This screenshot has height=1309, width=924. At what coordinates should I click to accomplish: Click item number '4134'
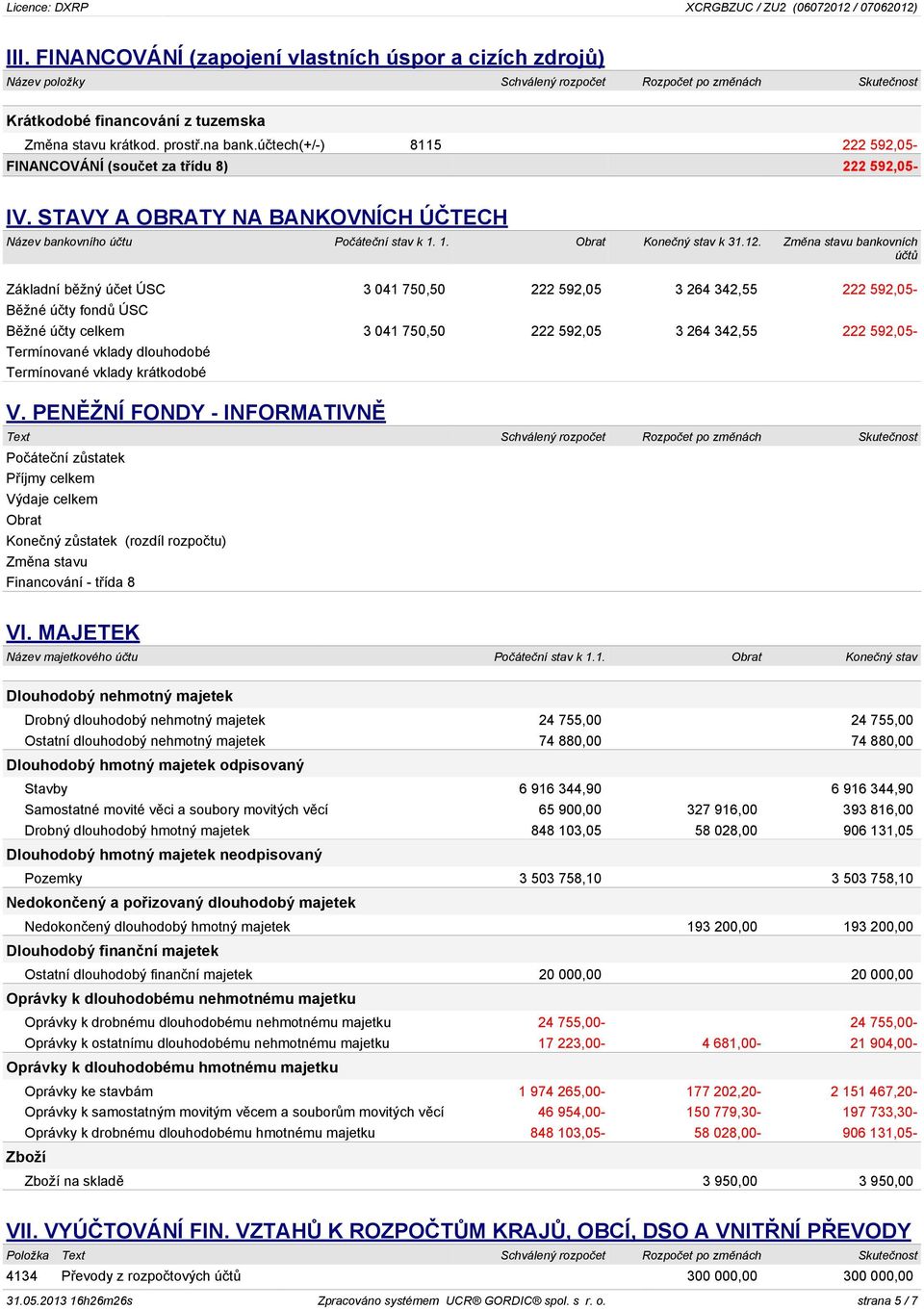pos(21,1276)
